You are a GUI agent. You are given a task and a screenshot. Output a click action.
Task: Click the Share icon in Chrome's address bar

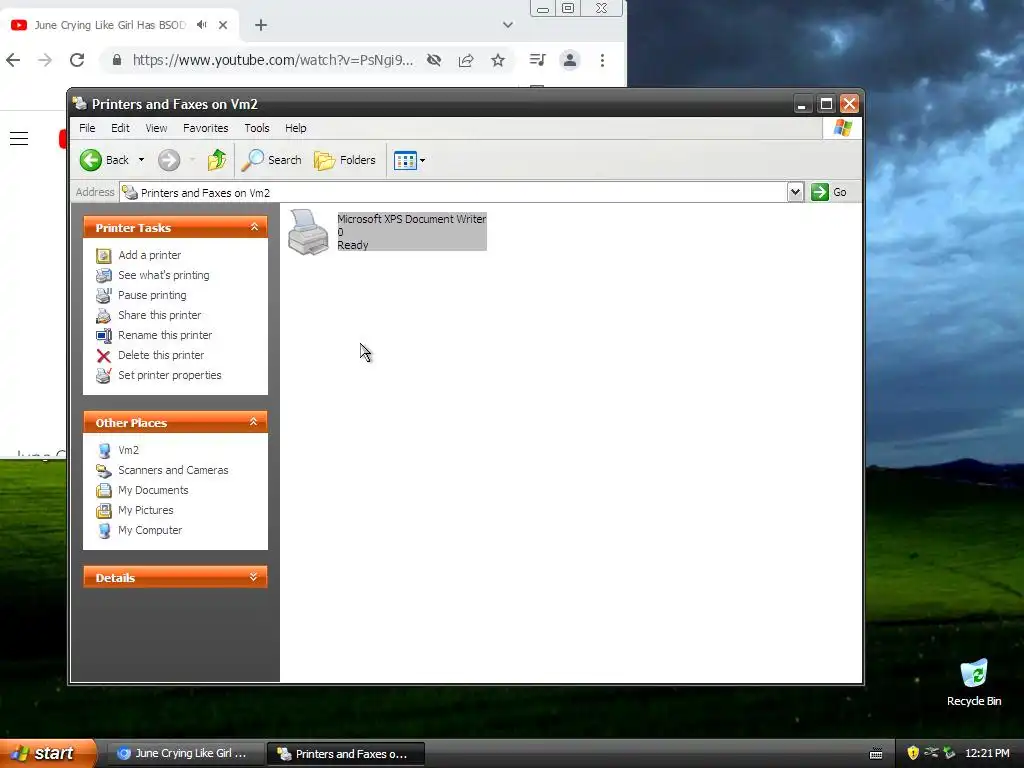click(x=466, y=60)
